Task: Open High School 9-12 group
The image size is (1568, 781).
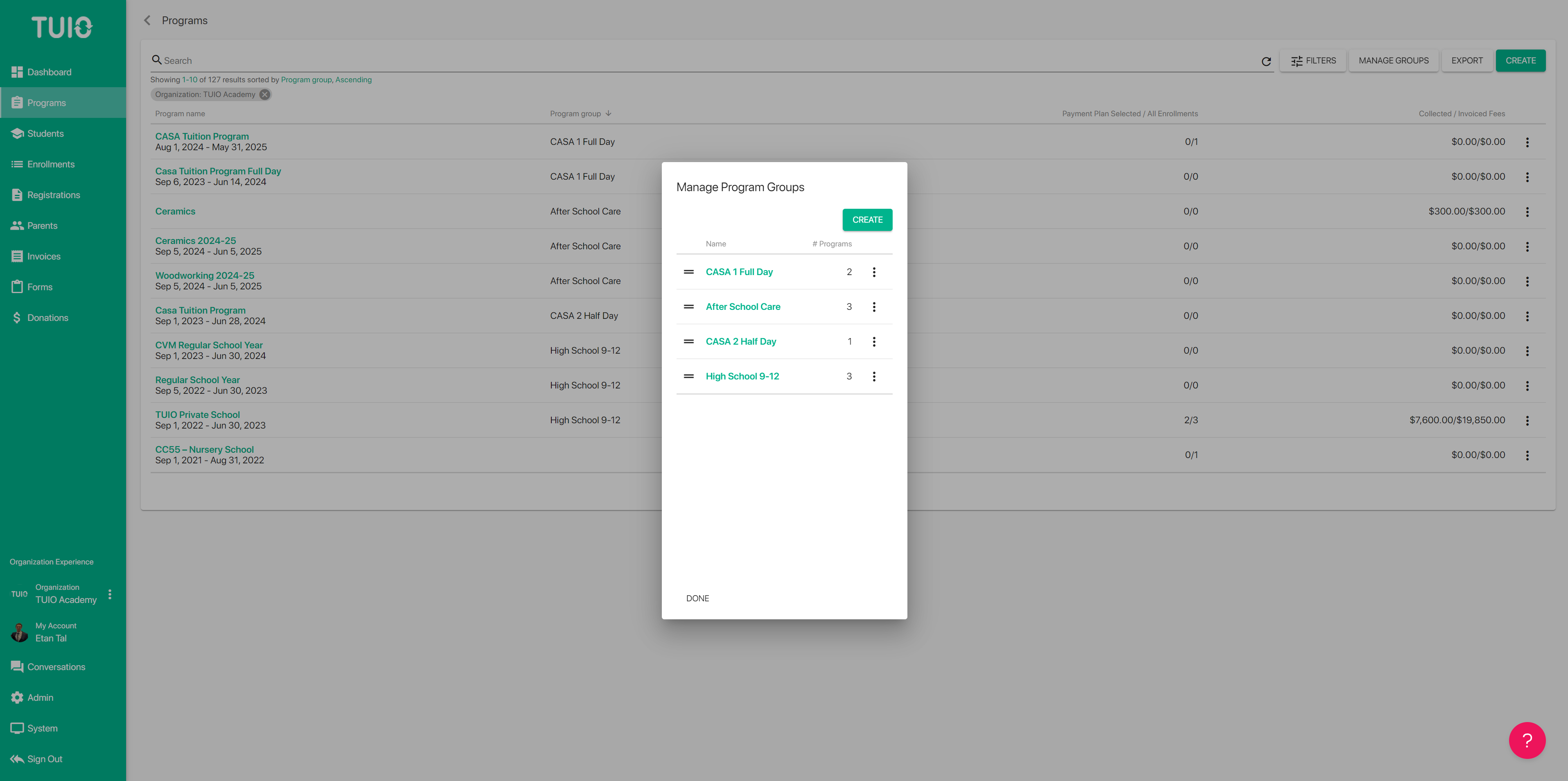Action: point(742,376)
